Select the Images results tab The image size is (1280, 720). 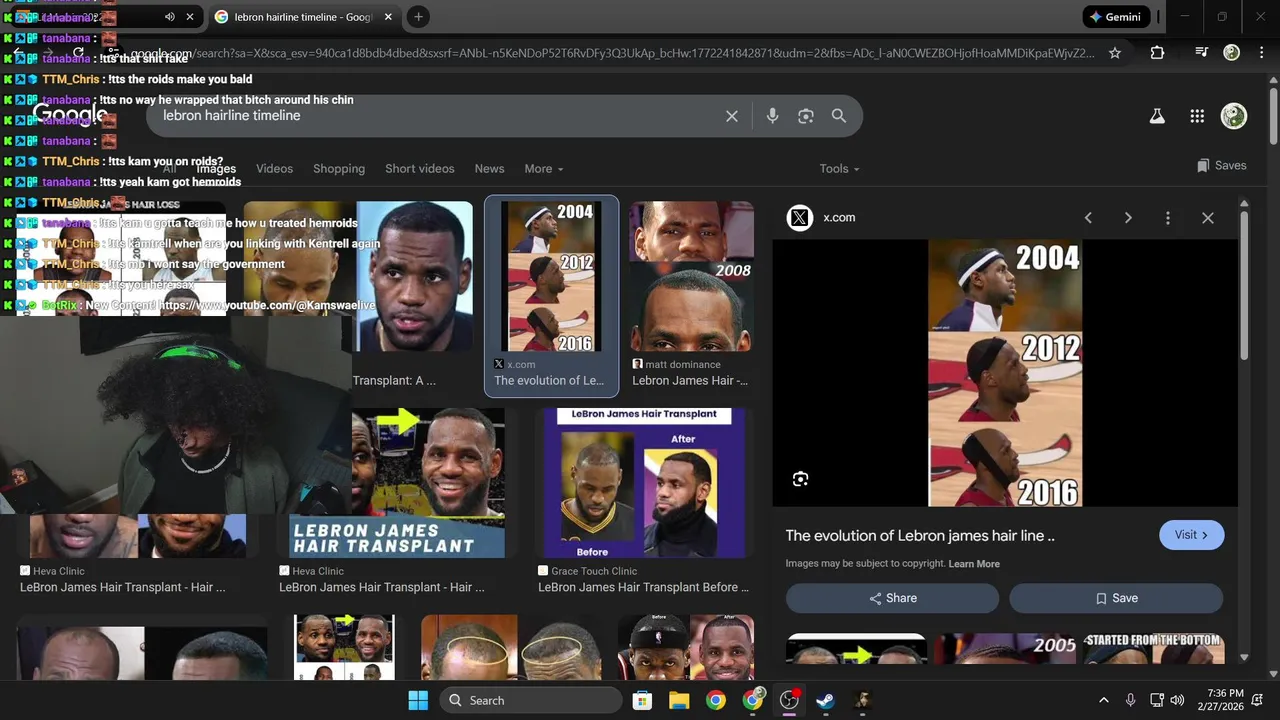pos(216,169)
